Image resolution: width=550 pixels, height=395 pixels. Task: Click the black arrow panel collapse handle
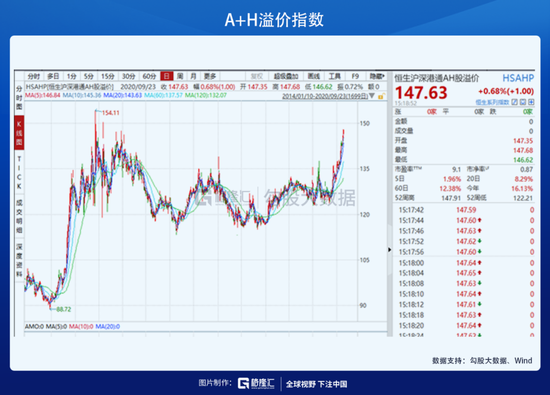pos(389,250)
